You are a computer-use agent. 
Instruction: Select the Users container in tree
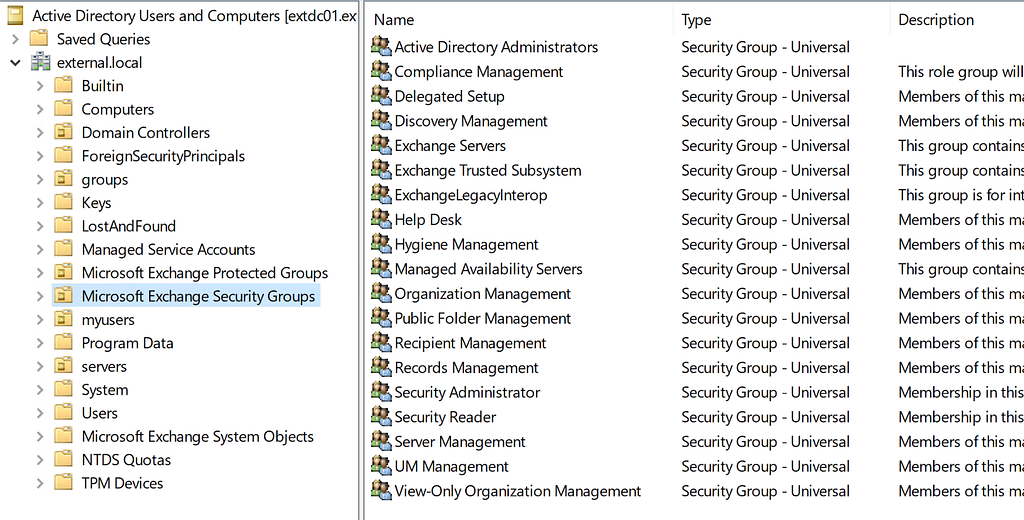pyautogui.click(x=99, y=414)
